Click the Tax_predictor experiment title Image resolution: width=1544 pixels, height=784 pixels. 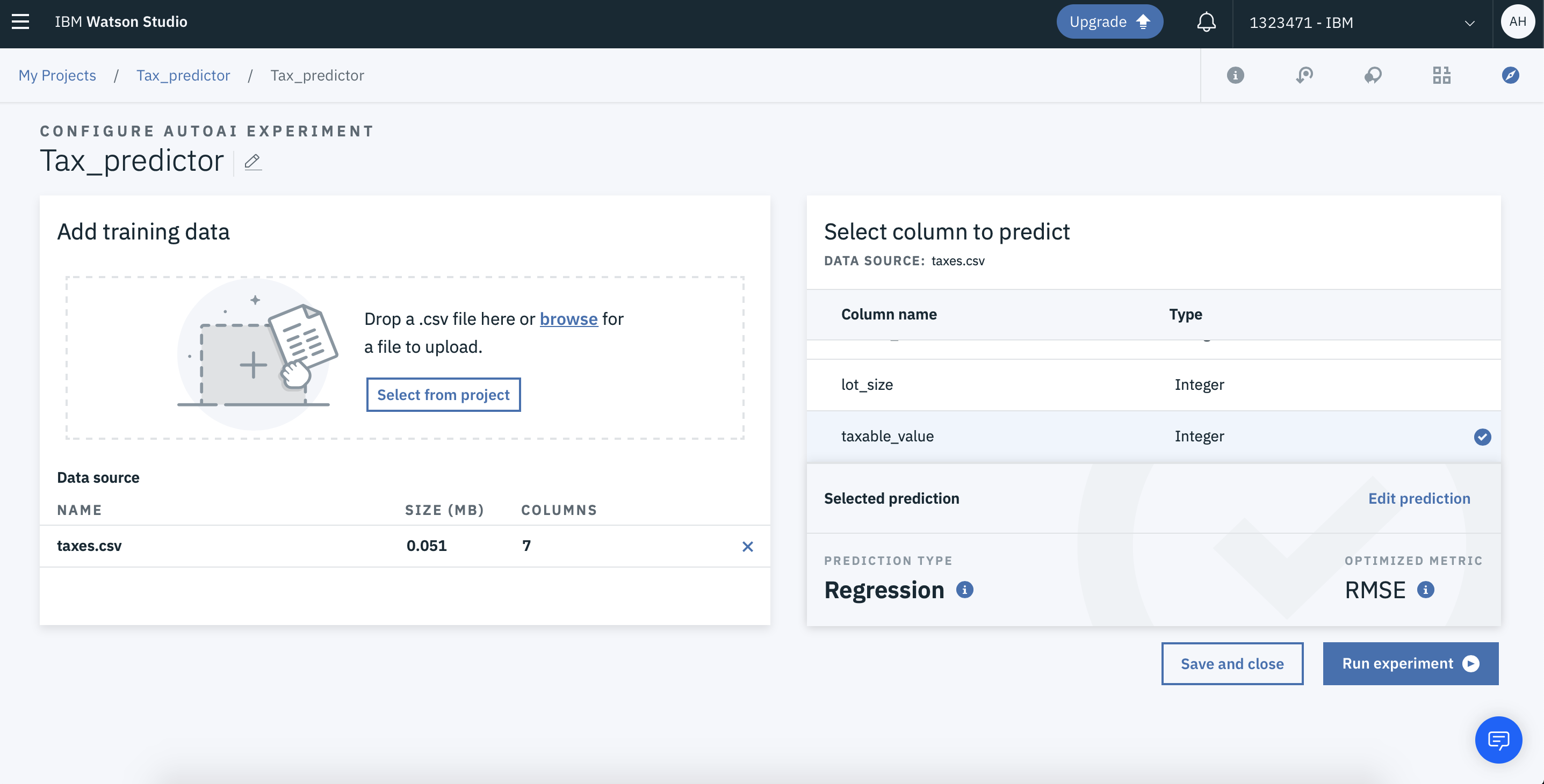coord(132,161)
